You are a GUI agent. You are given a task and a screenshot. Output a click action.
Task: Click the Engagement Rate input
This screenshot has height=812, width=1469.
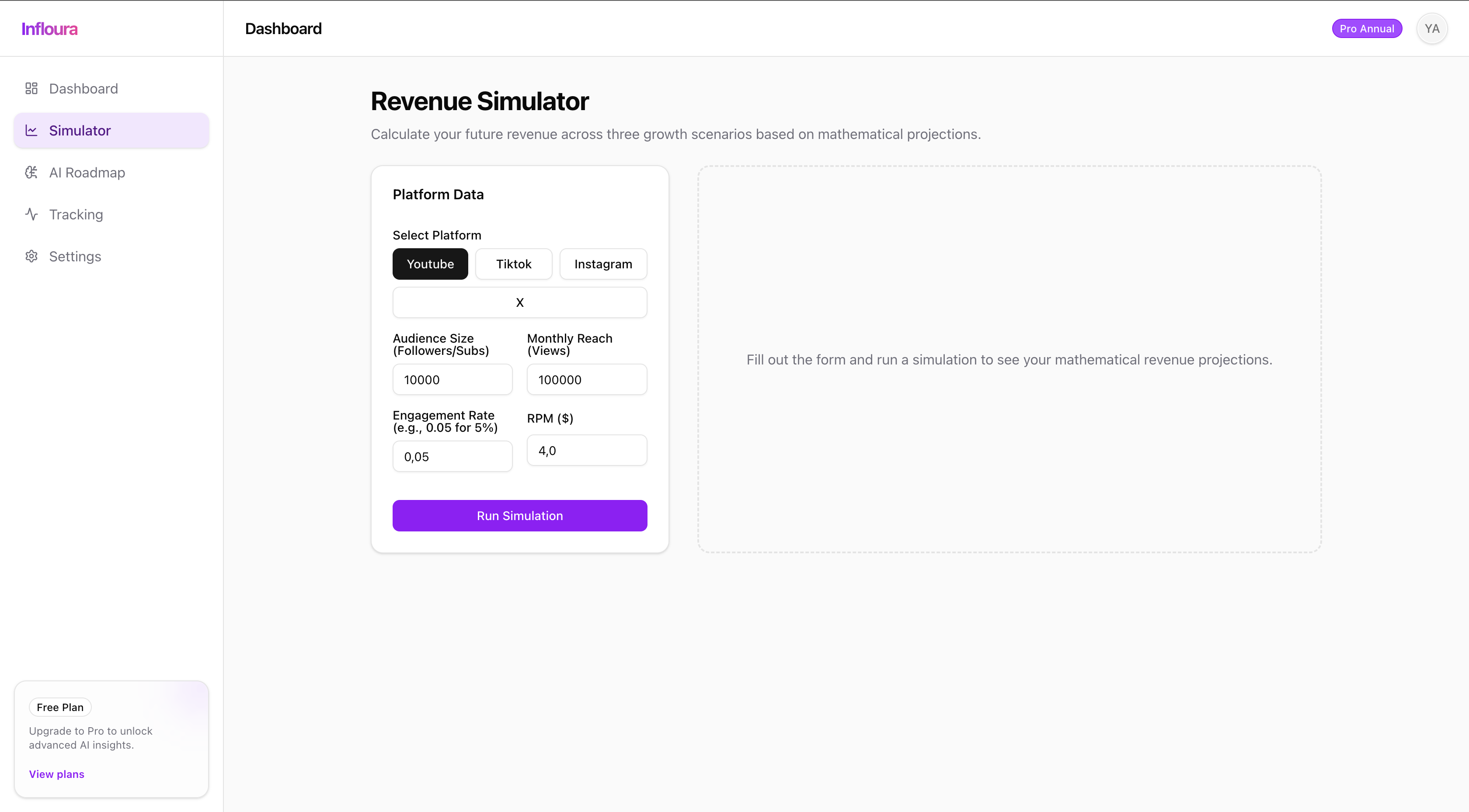click(x=453, y=457)
